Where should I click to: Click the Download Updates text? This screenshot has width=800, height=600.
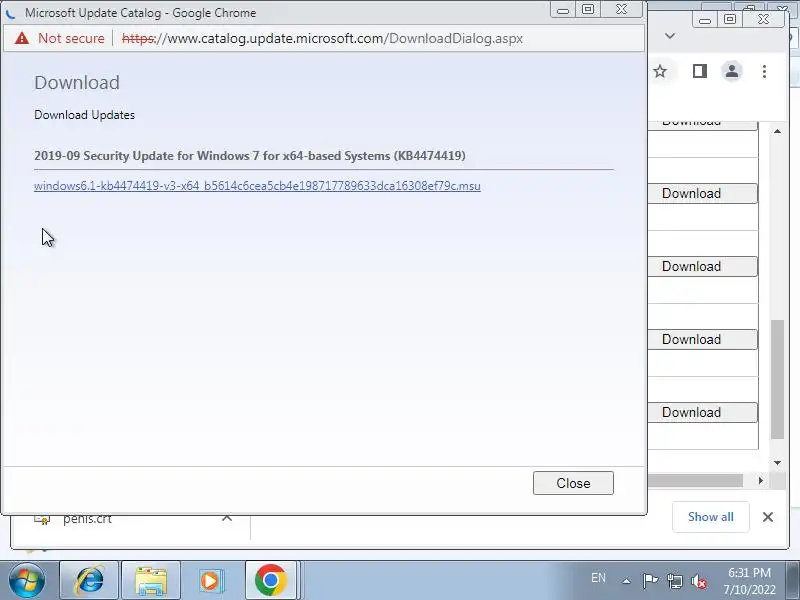pos(84,115)
